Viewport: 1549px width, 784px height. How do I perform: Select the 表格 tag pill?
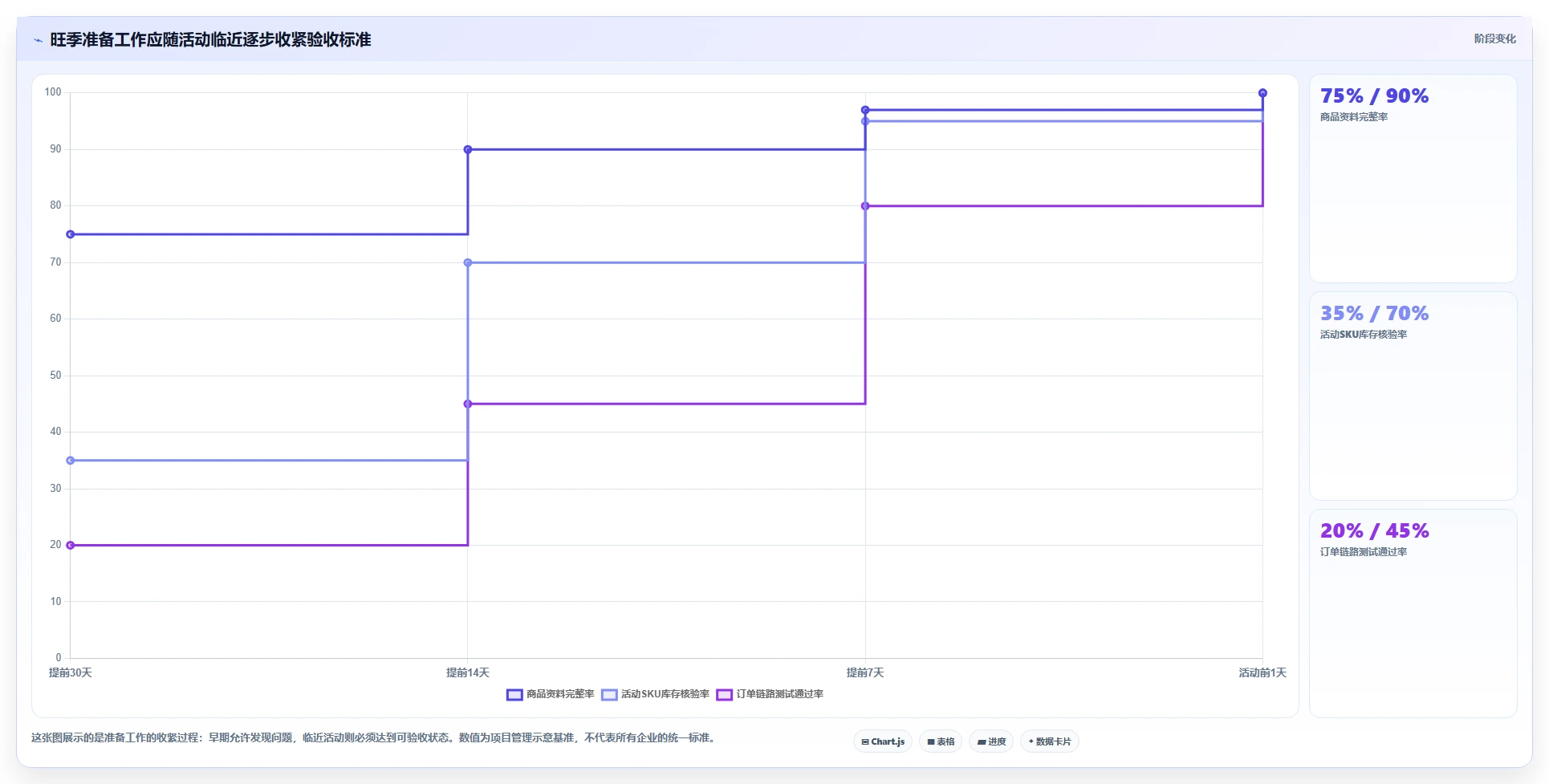click(941, 741)
